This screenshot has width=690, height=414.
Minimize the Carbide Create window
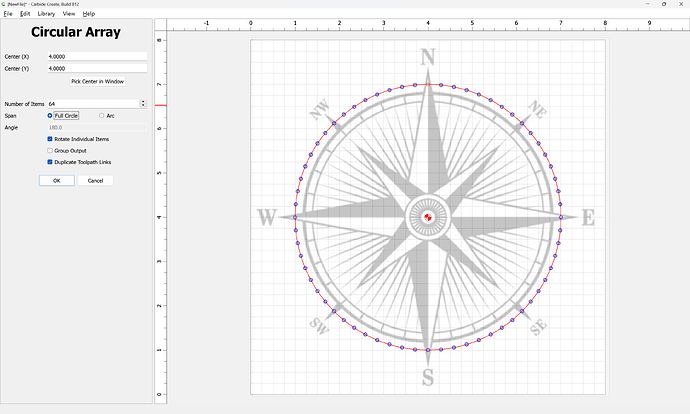[647, 4]
